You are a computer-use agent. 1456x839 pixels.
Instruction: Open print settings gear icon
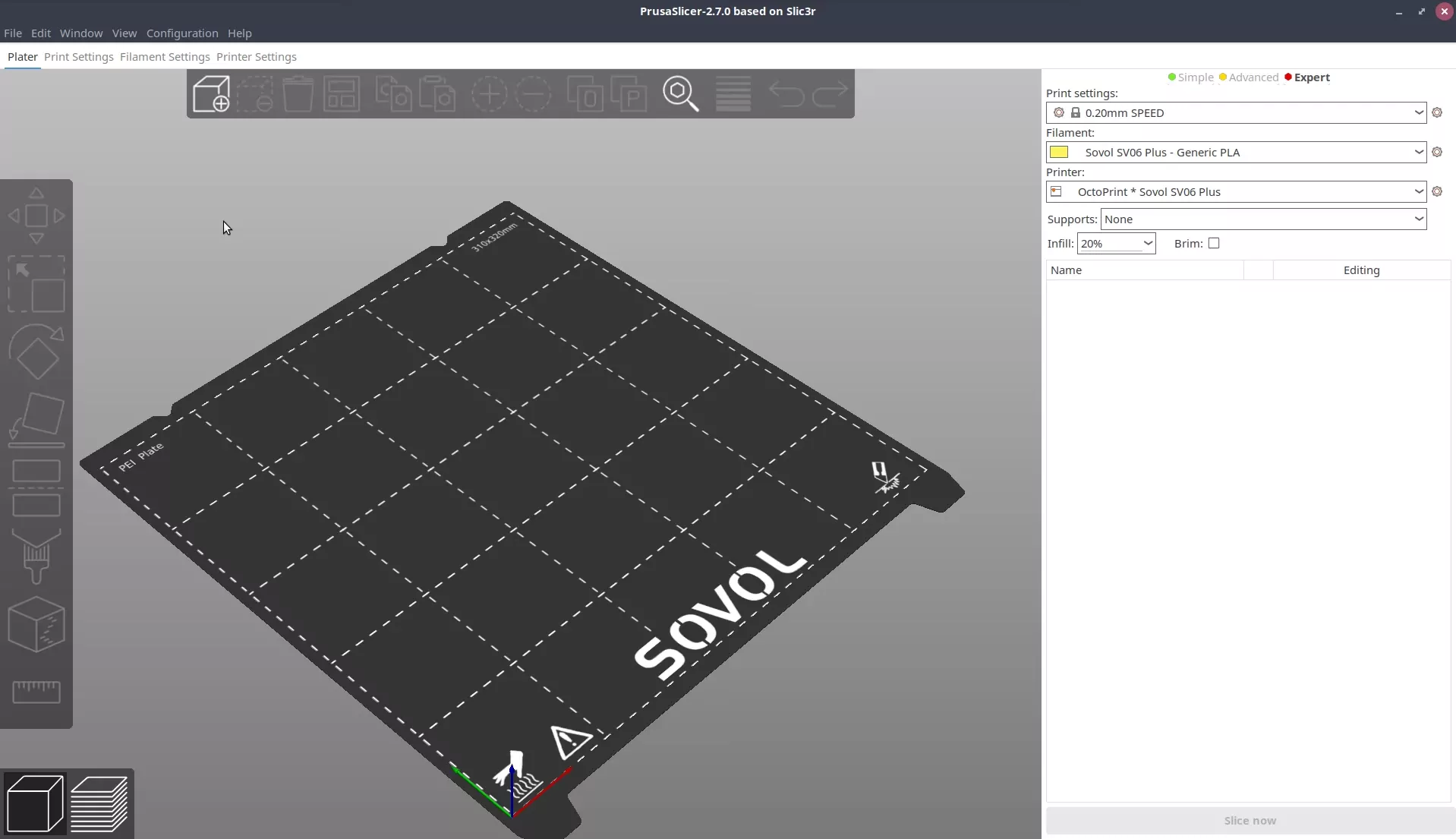point(1436,113)
